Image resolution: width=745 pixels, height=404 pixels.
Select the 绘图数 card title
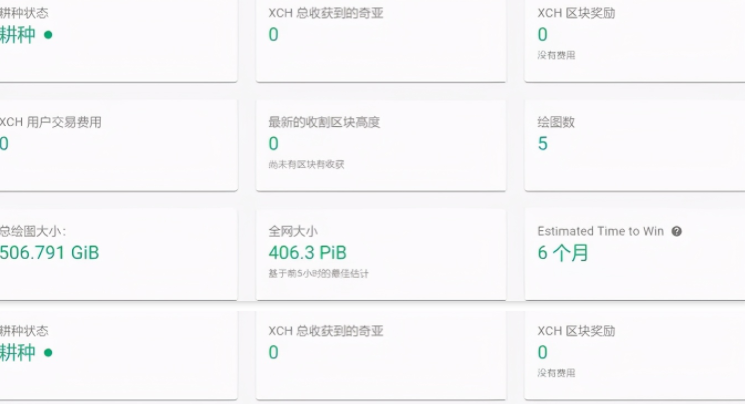coord(556,122)
